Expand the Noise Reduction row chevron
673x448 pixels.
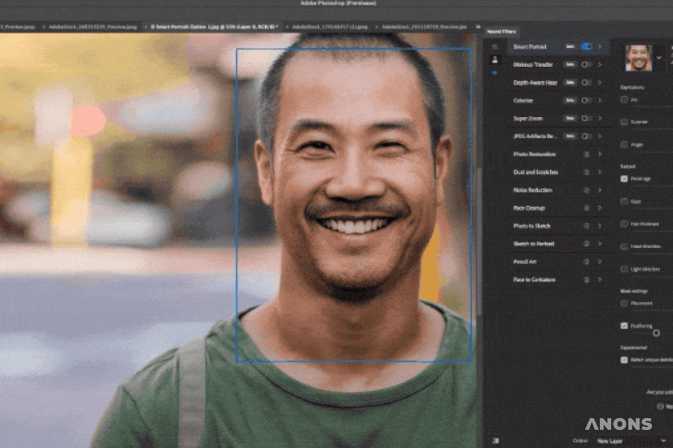point(600,190)
